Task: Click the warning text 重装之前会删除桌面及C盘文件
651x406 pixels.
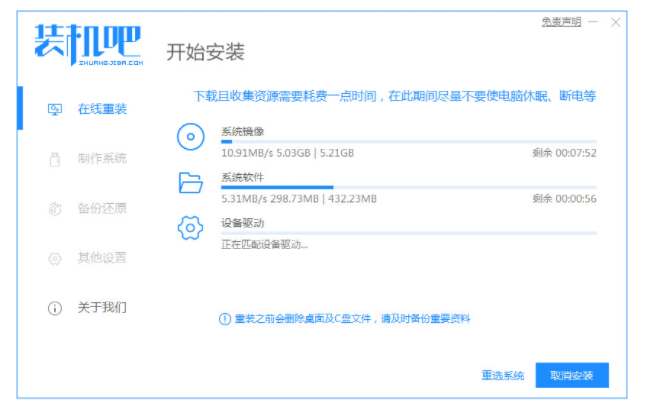Action: [x=352, y=319]
